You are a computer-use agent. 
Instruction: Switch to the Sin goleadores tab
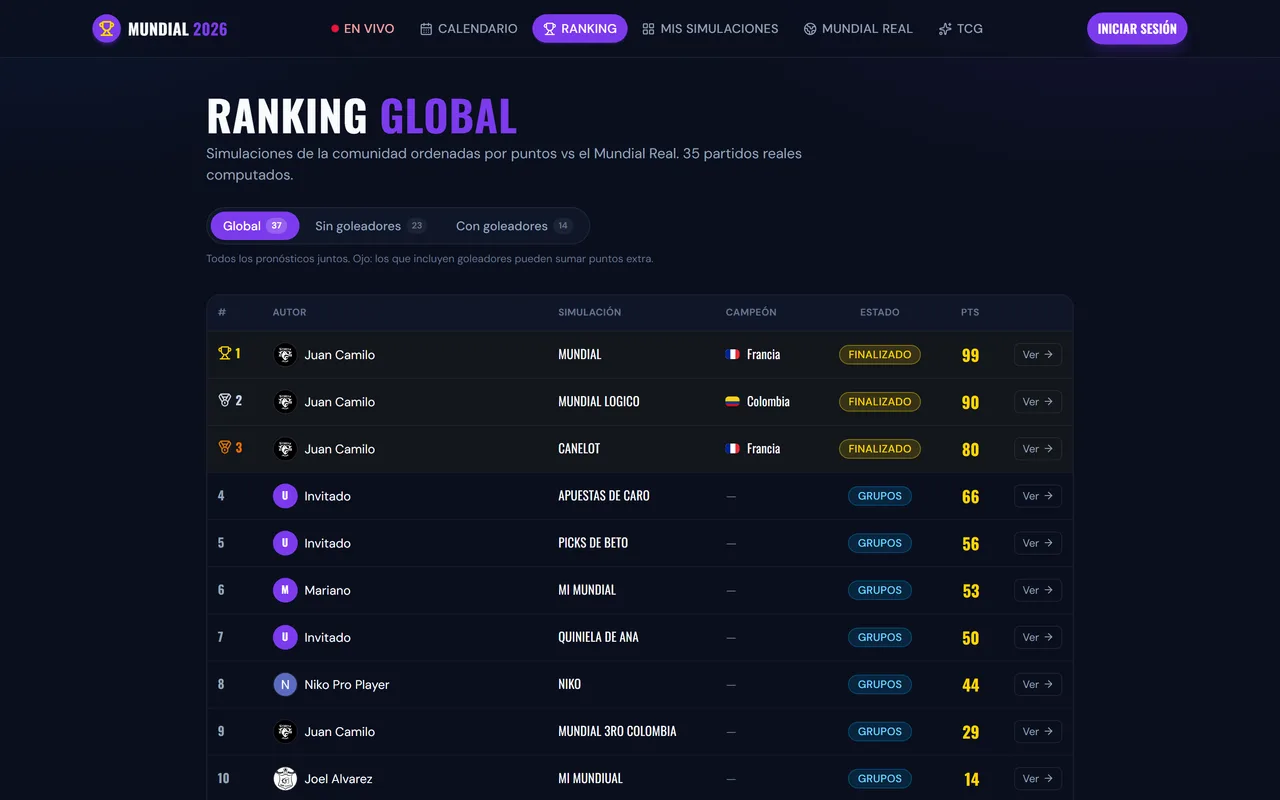[370, 226]
